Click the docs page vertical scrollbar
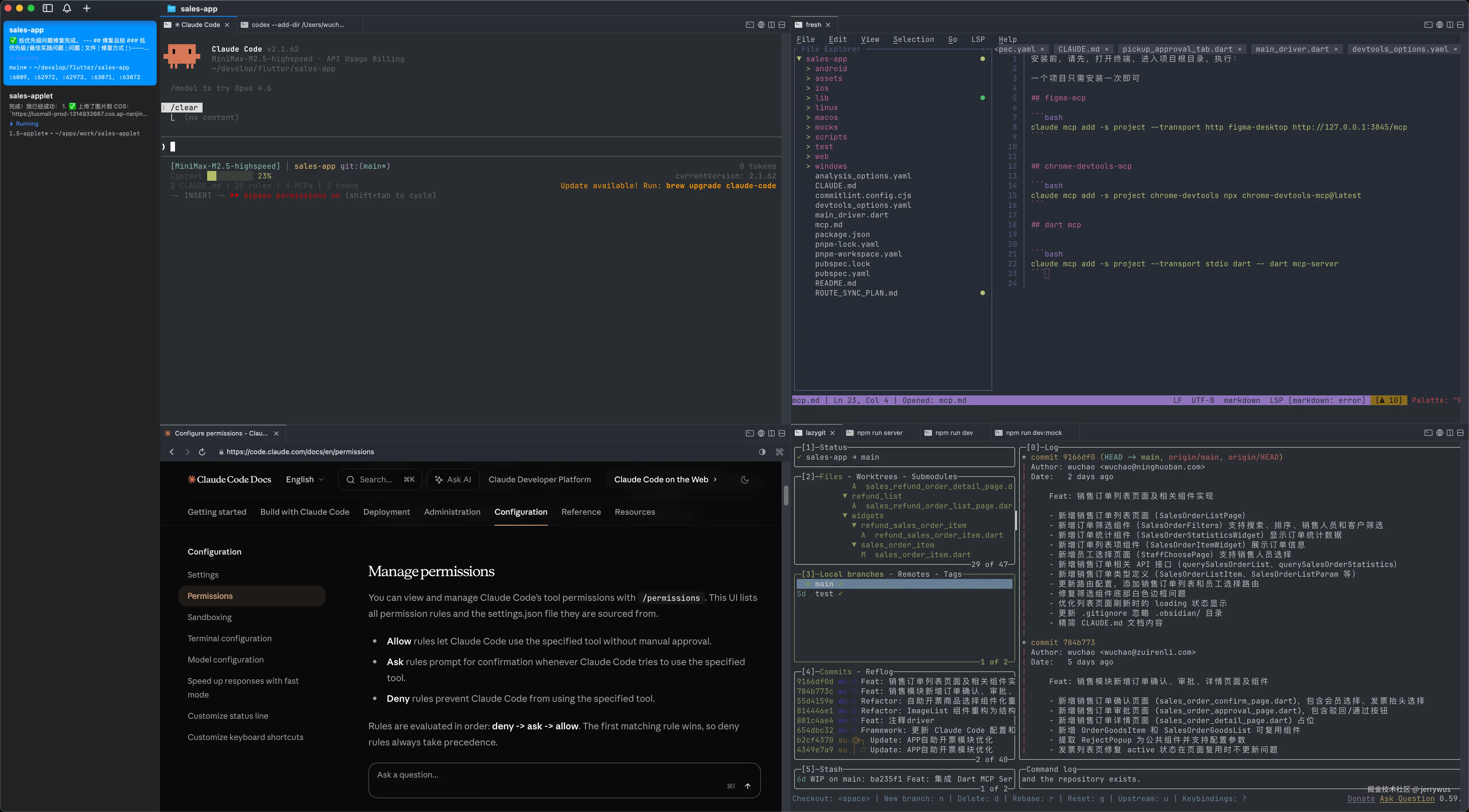Viewport: 1469px width, 812px height. [786, 495]
